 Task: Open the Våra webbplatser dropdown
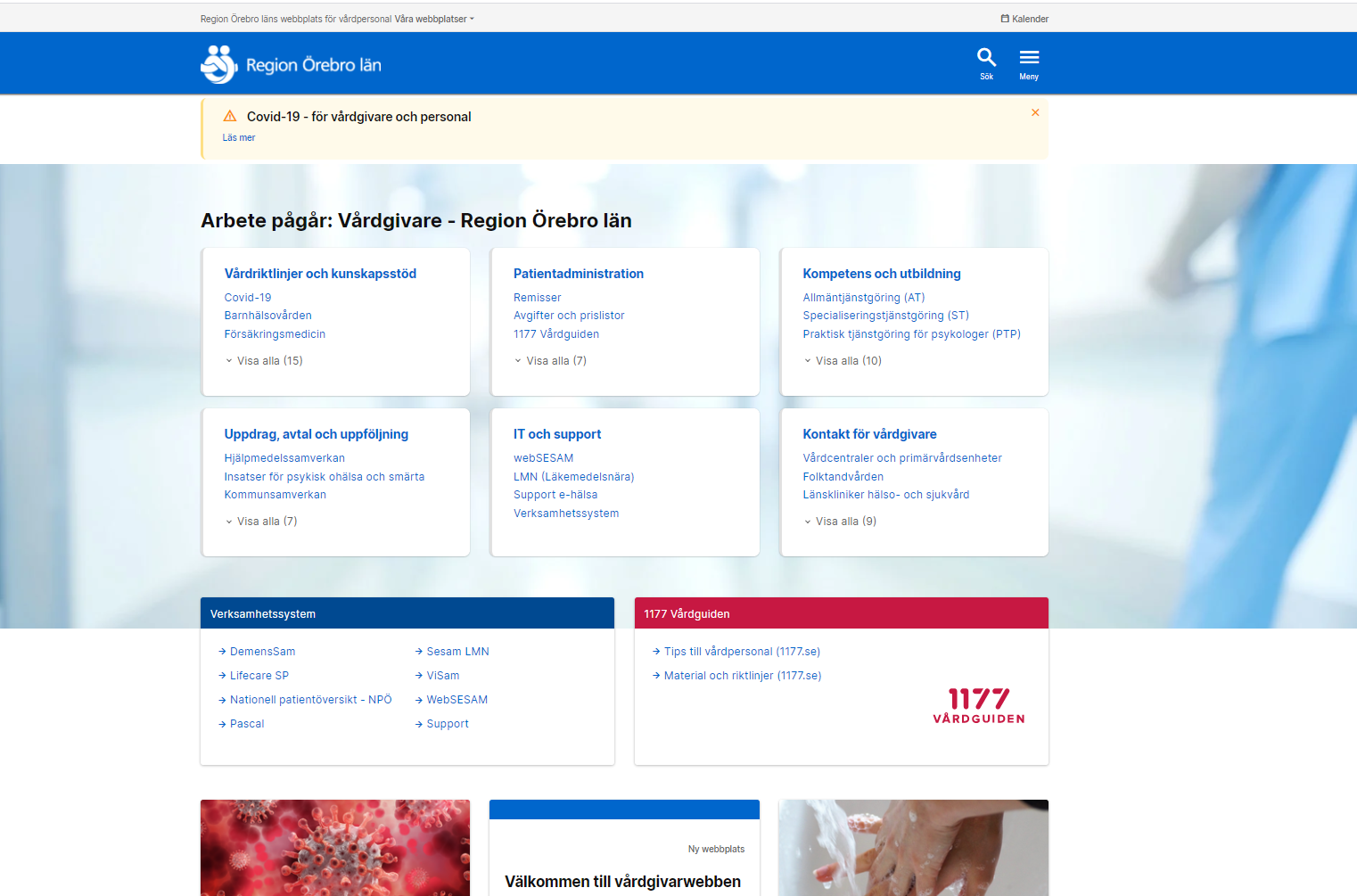pos(434,18)
